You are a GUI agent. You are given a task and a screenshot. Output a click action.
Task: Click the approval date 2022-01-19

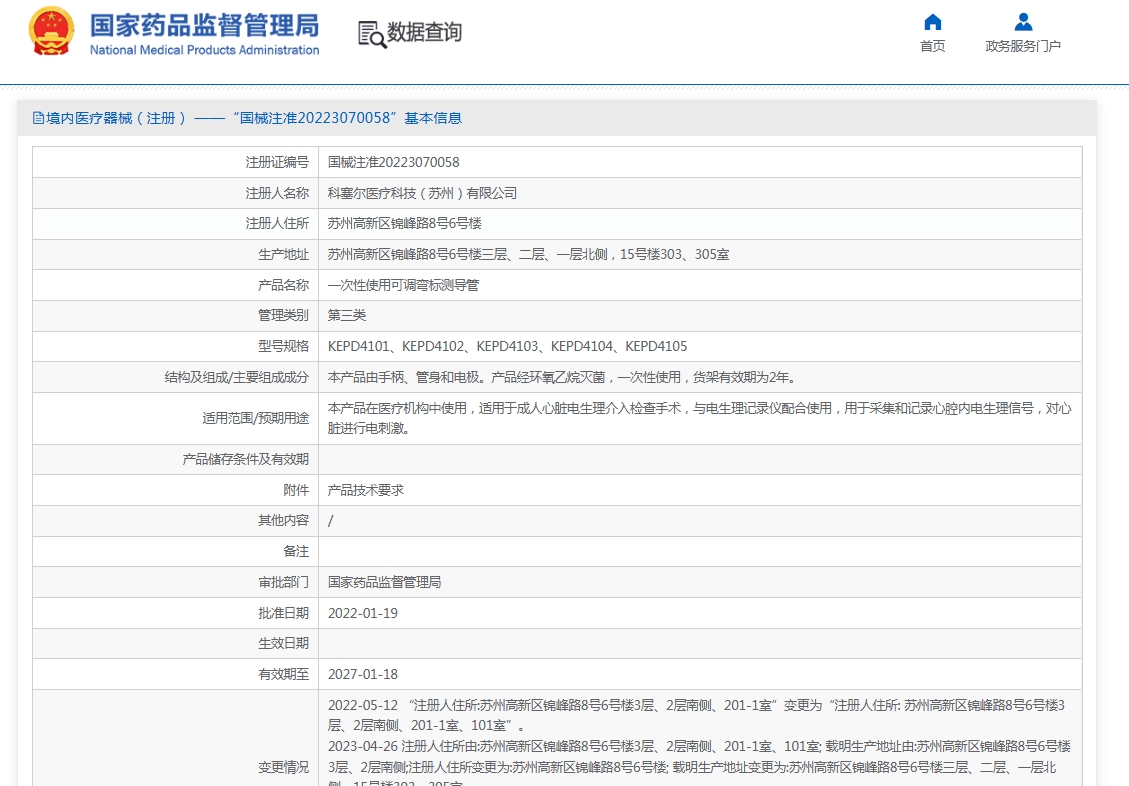coord(363,613)
